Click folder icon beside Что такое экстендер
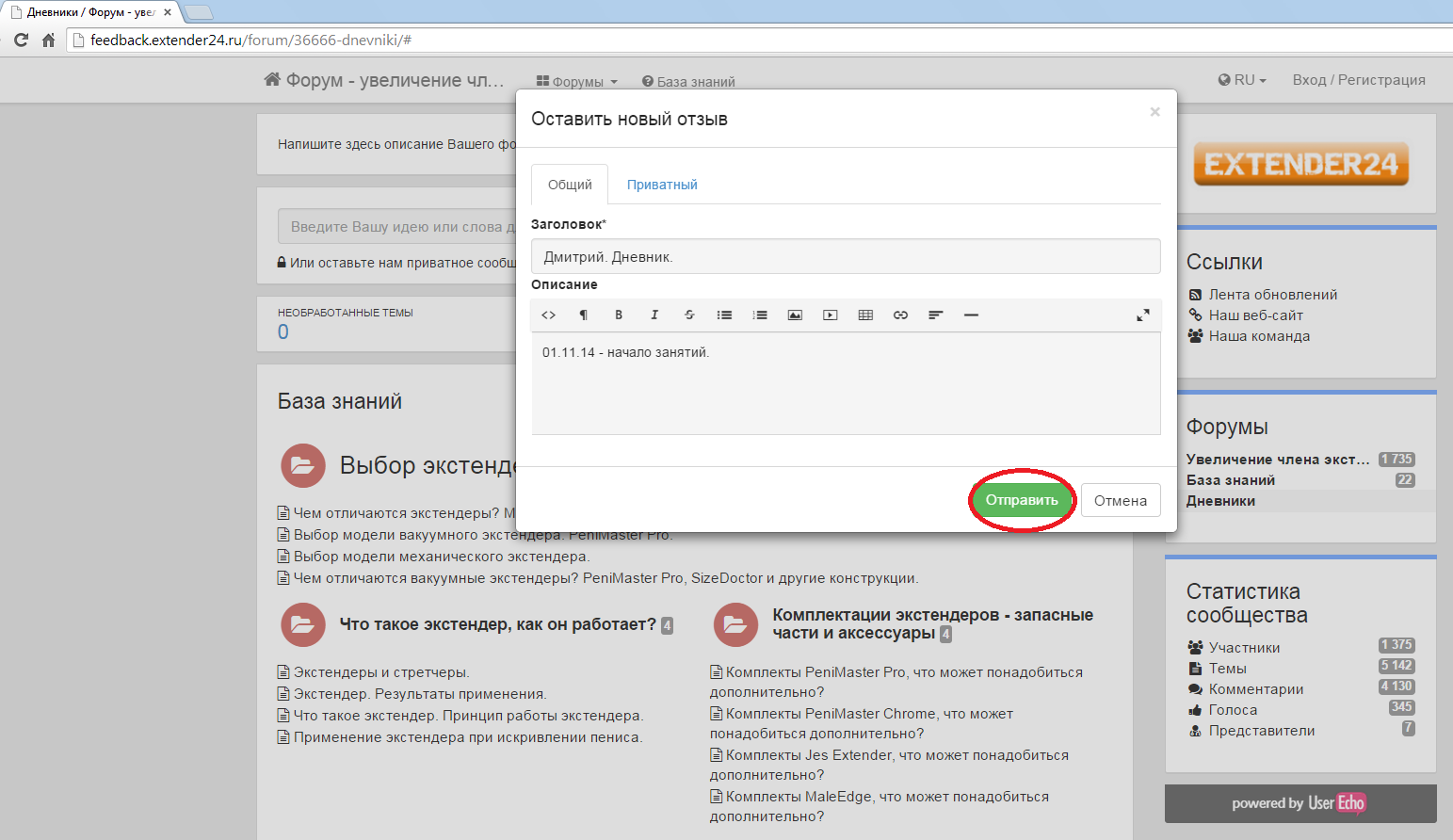The width and height of the screenshot is (1453, 840). [x=303, y=624]
